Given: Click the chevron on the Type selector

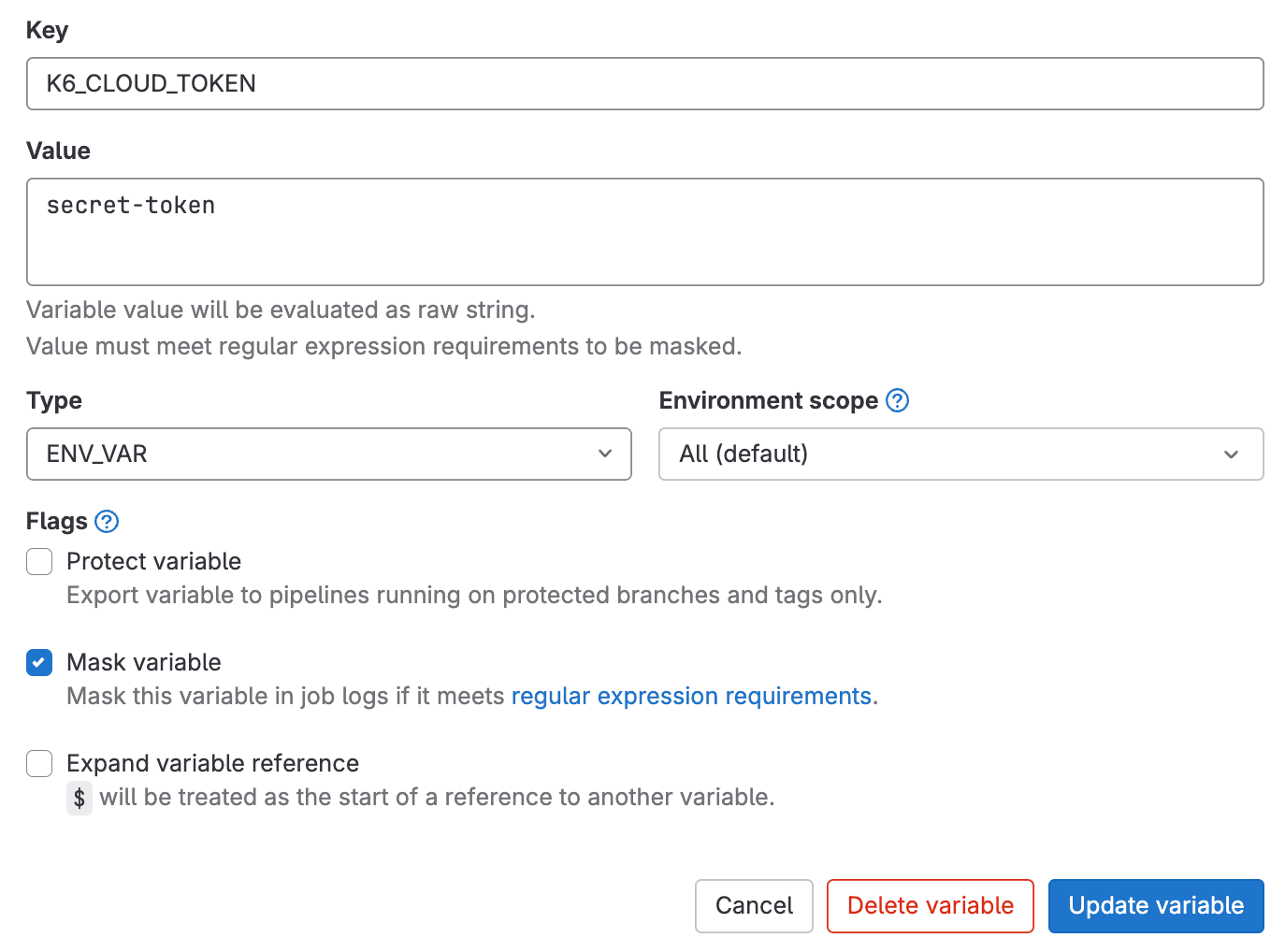Looking at the screenshot, I should coord(604,454).
